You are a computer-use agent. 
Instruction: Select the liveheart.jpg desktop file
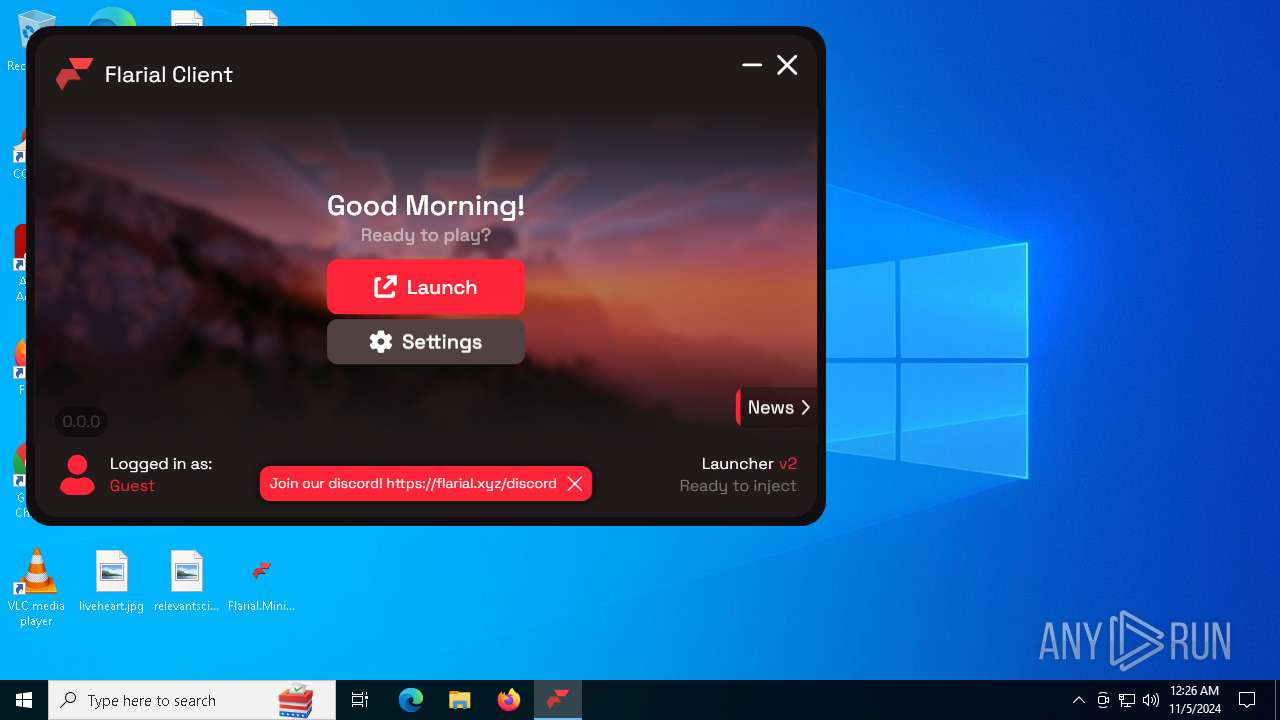(x=111, y=582)
